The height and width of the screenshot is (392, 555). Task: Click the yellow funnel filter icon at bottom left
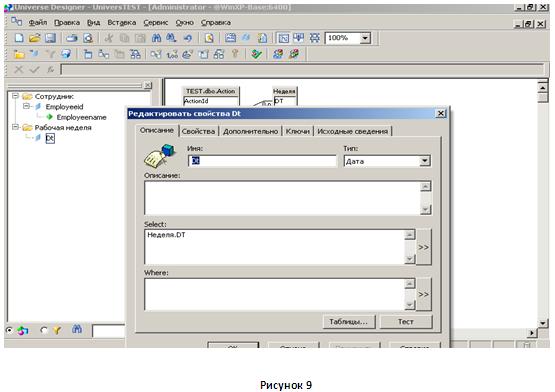pos(57,330)
